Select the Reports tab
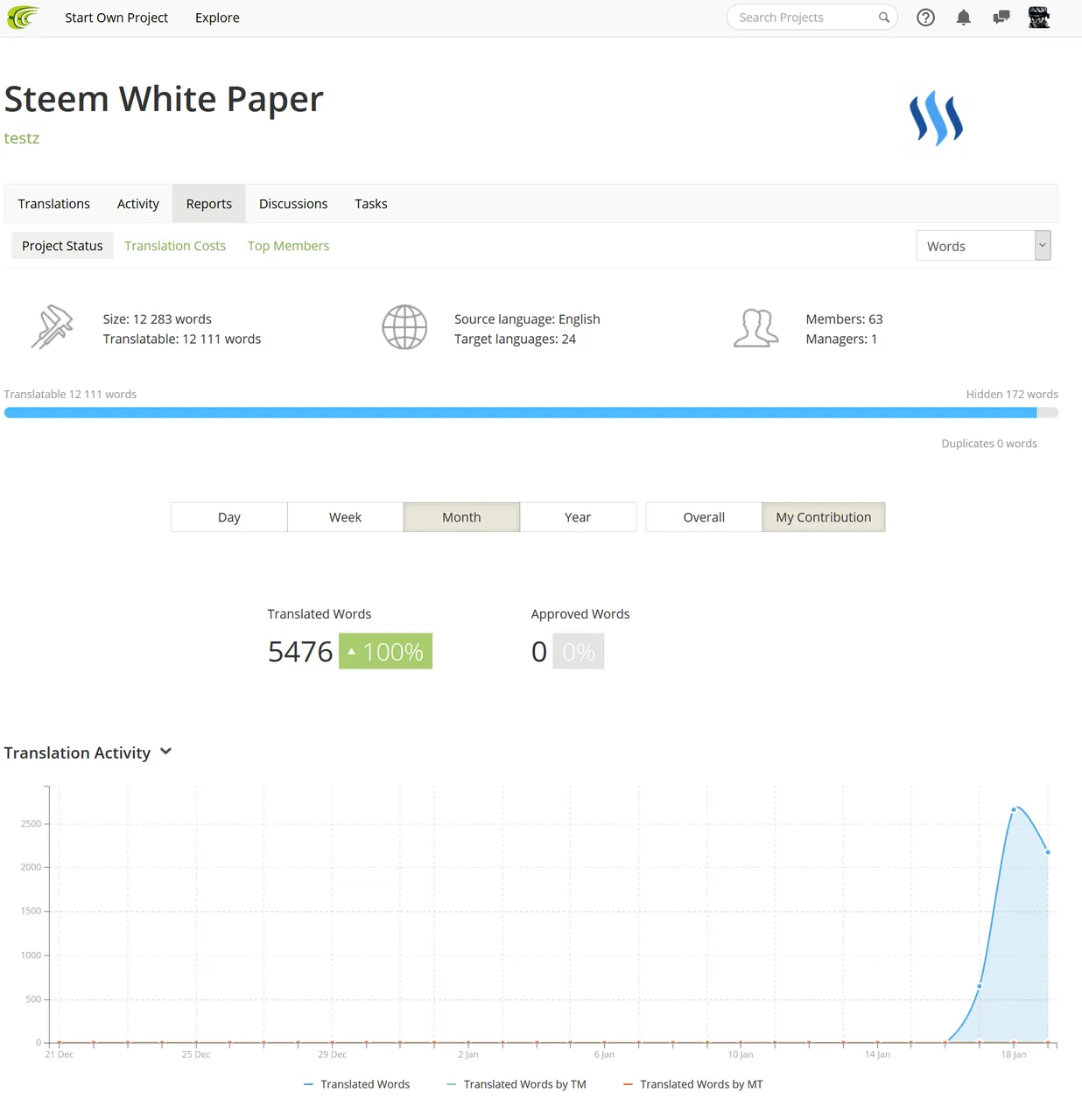The image size is (1082, 1120). point(209,204)
